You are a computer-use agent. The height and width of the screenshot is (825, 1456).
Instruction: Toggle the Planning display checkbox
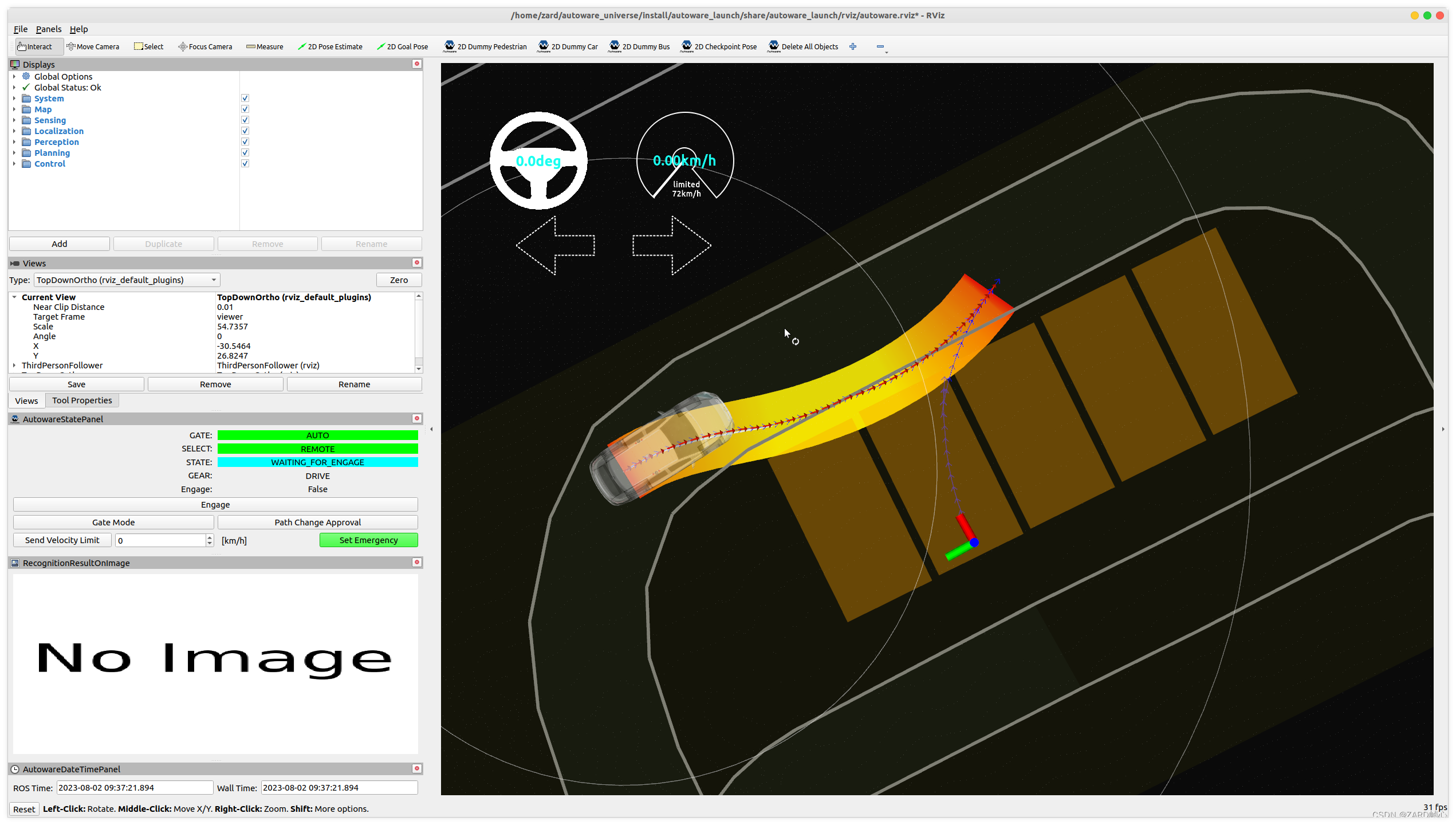245,152
